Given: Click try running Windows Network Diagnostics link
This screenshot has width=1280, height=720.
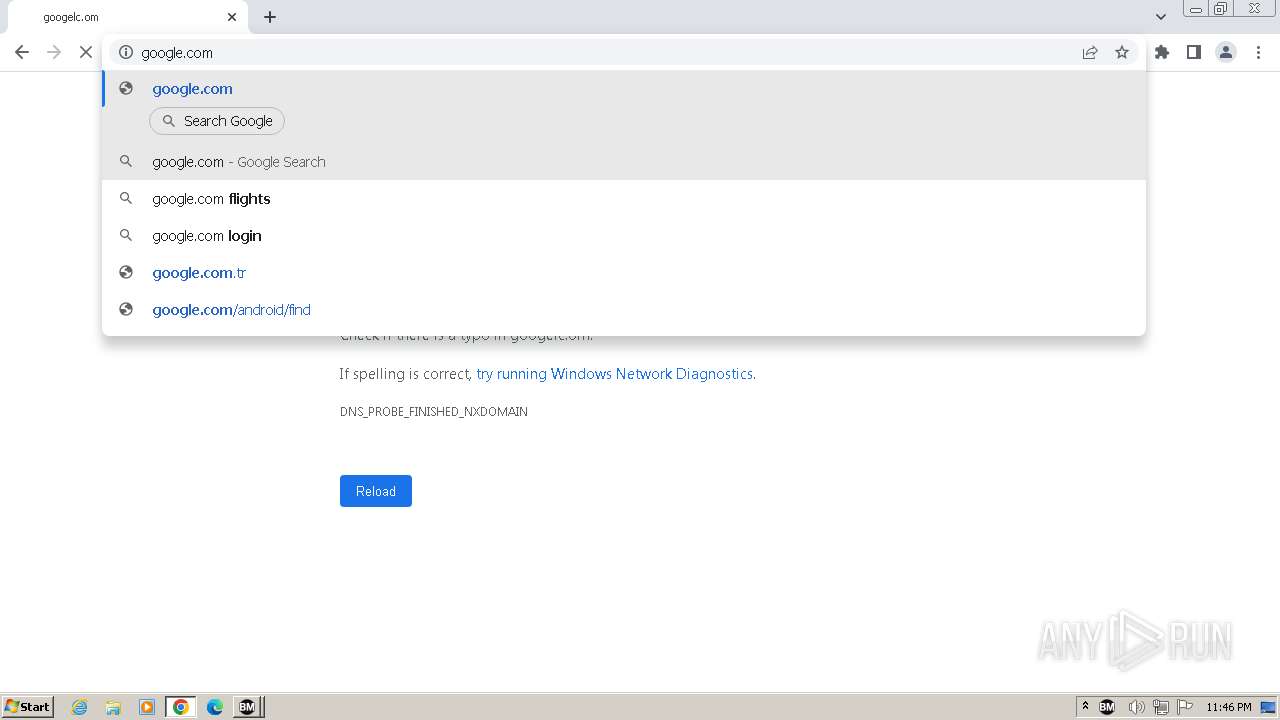Looking at the screenshot, I should [x=614, y=373].
